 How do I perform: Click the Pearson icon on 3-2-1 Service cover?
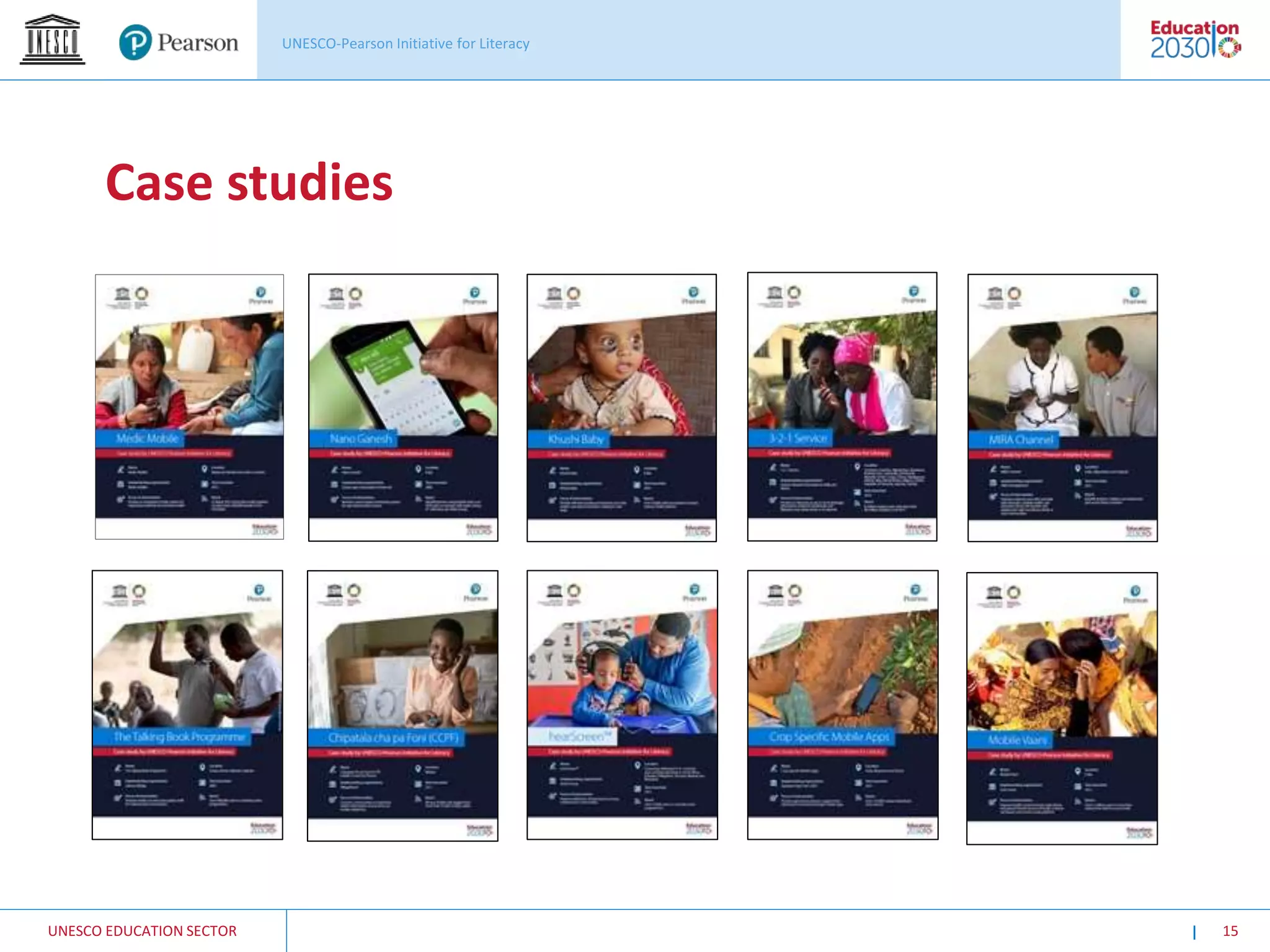[x=913, y=293]
